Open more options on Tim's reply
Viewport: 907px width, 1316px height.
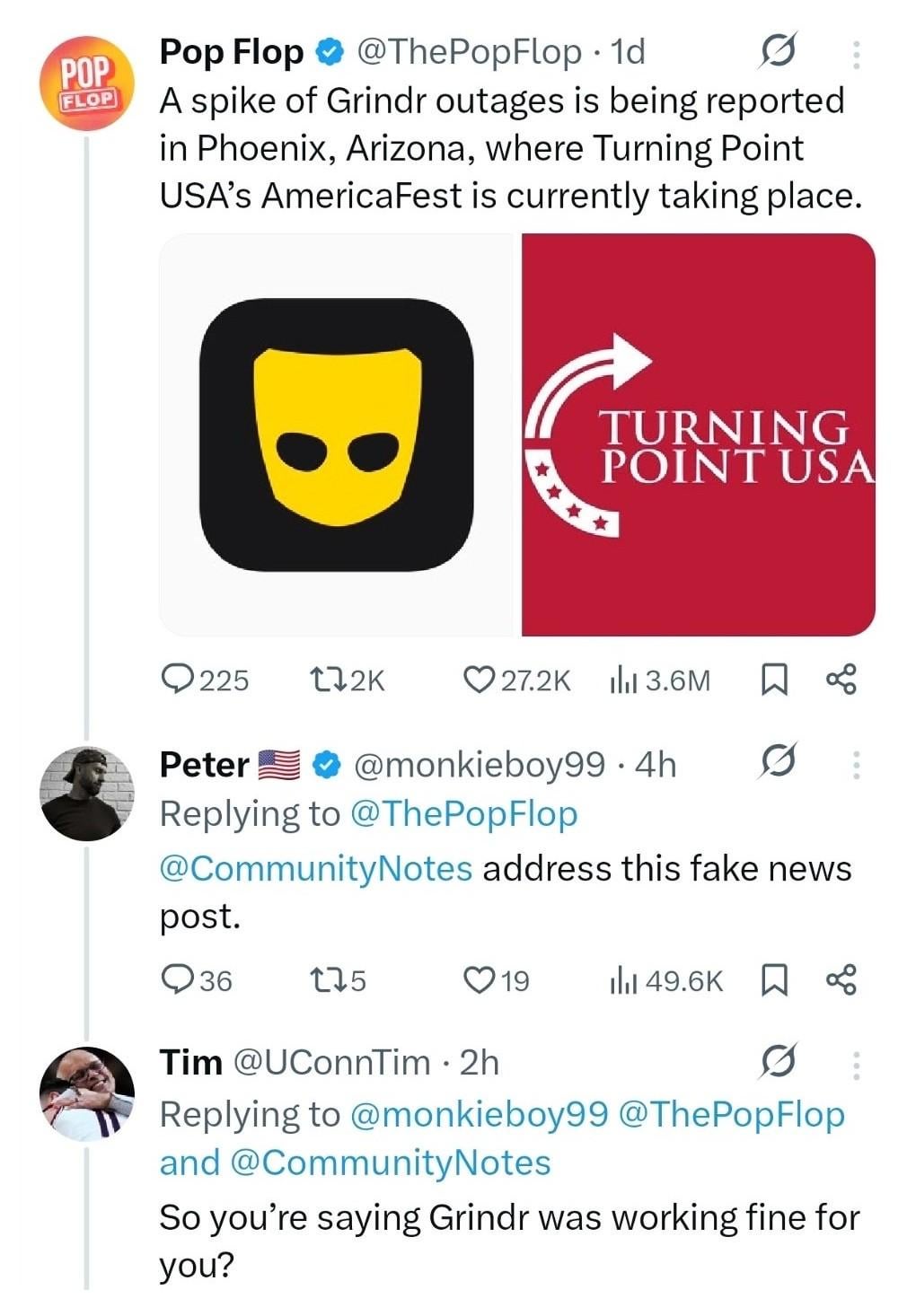click(x=856, y=1064)
